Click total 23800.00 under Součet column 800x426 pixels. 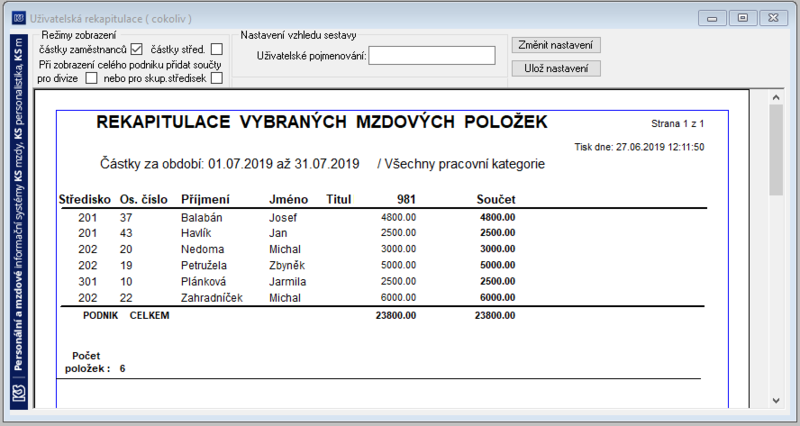[x=495, y=316]
